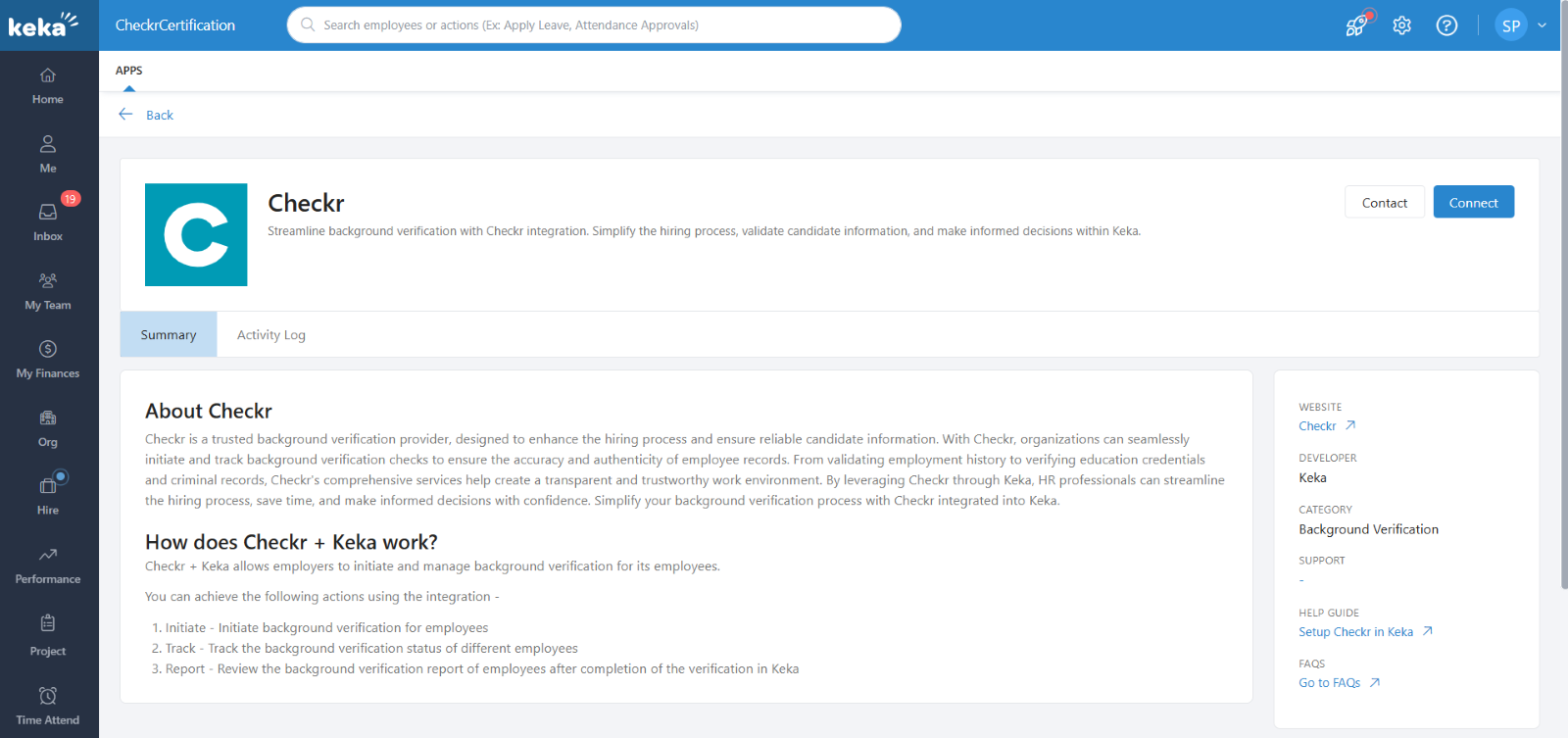The image size is (1568, 738).
Task: Click the Connect button
Action: (x=1474, y=202)
